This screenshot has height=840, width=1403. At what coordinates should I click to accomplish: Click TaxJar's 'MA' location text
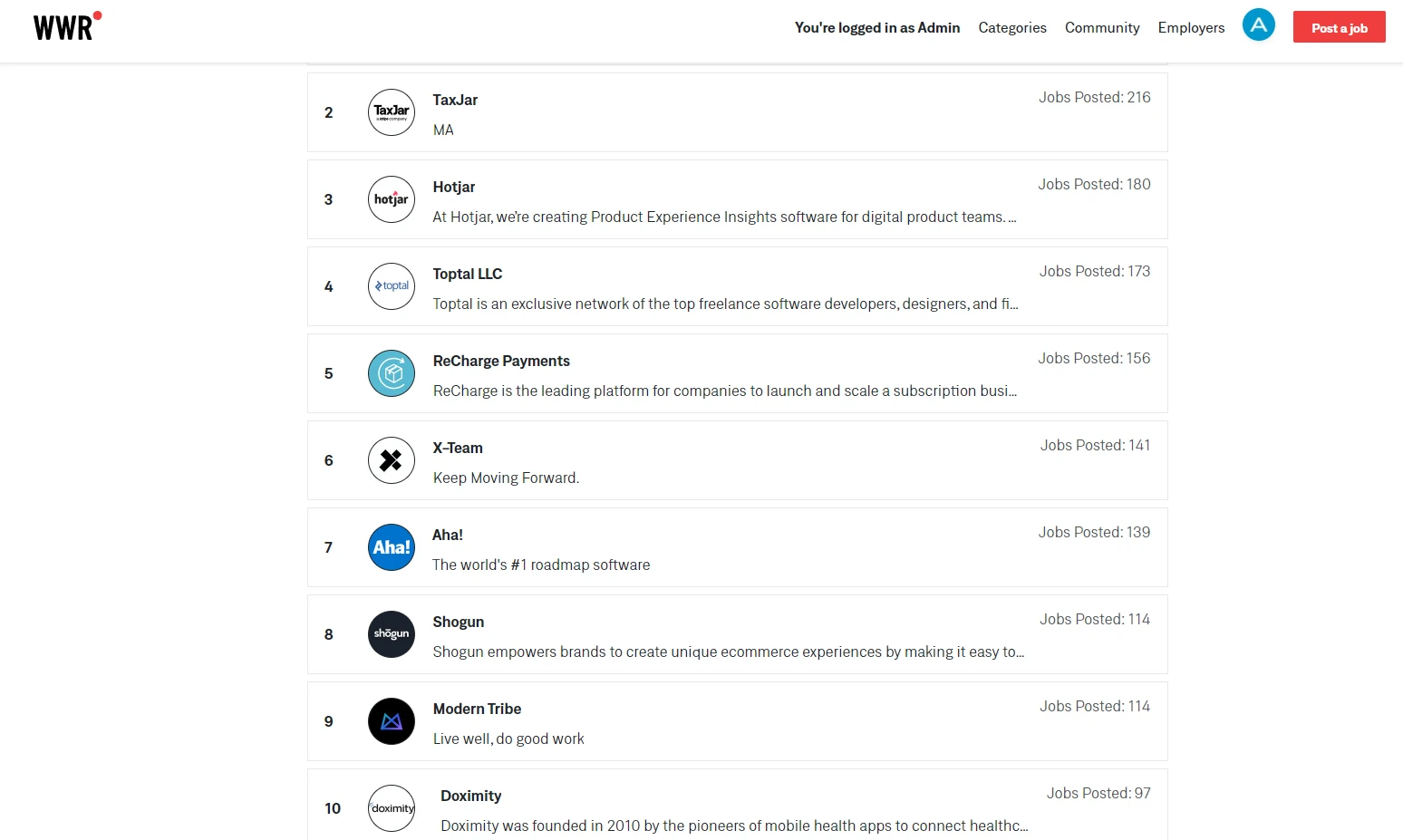pos(443,130)
